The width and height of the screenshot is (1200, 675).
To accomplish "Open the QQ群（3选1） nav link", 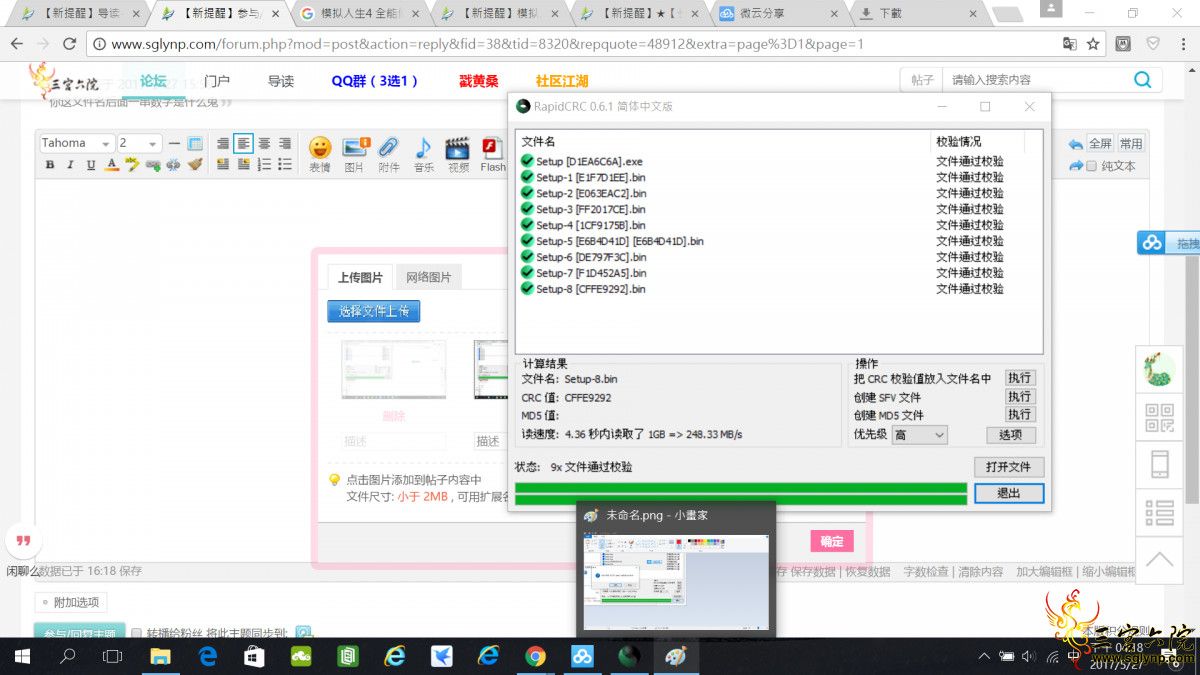I will pos(375,81).
